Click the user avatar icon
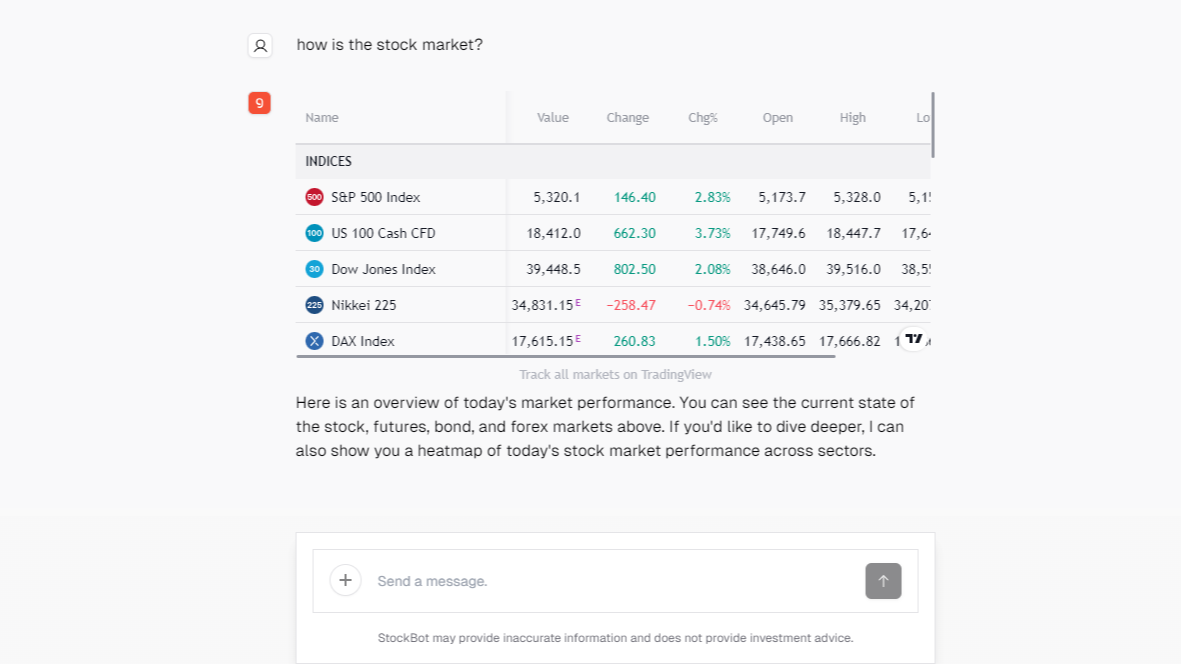This screenshot has width=1181, height=664. [x=260, y=45]
